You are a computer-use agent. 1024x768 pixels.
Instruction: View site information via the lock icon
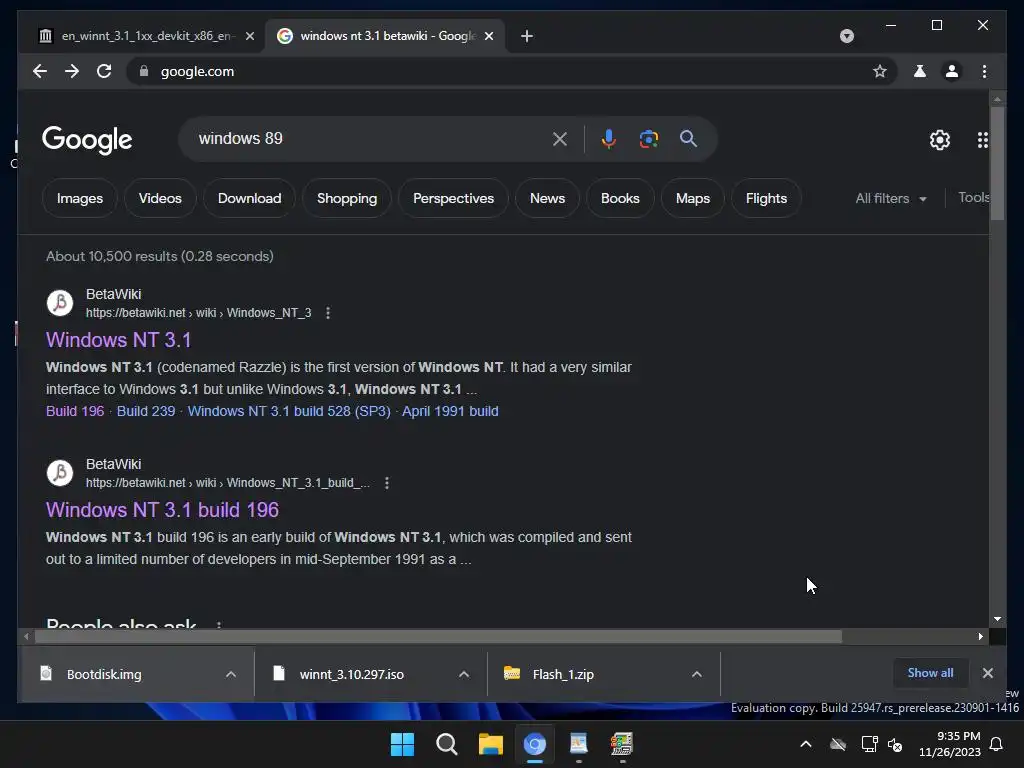[x=144, y=71]
